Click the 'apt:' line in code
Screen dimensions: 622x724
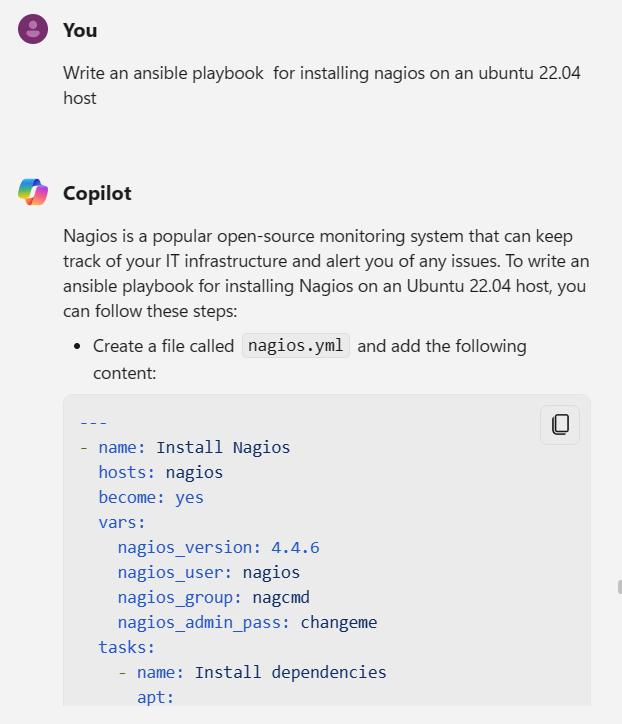click(x=156, y=697)
